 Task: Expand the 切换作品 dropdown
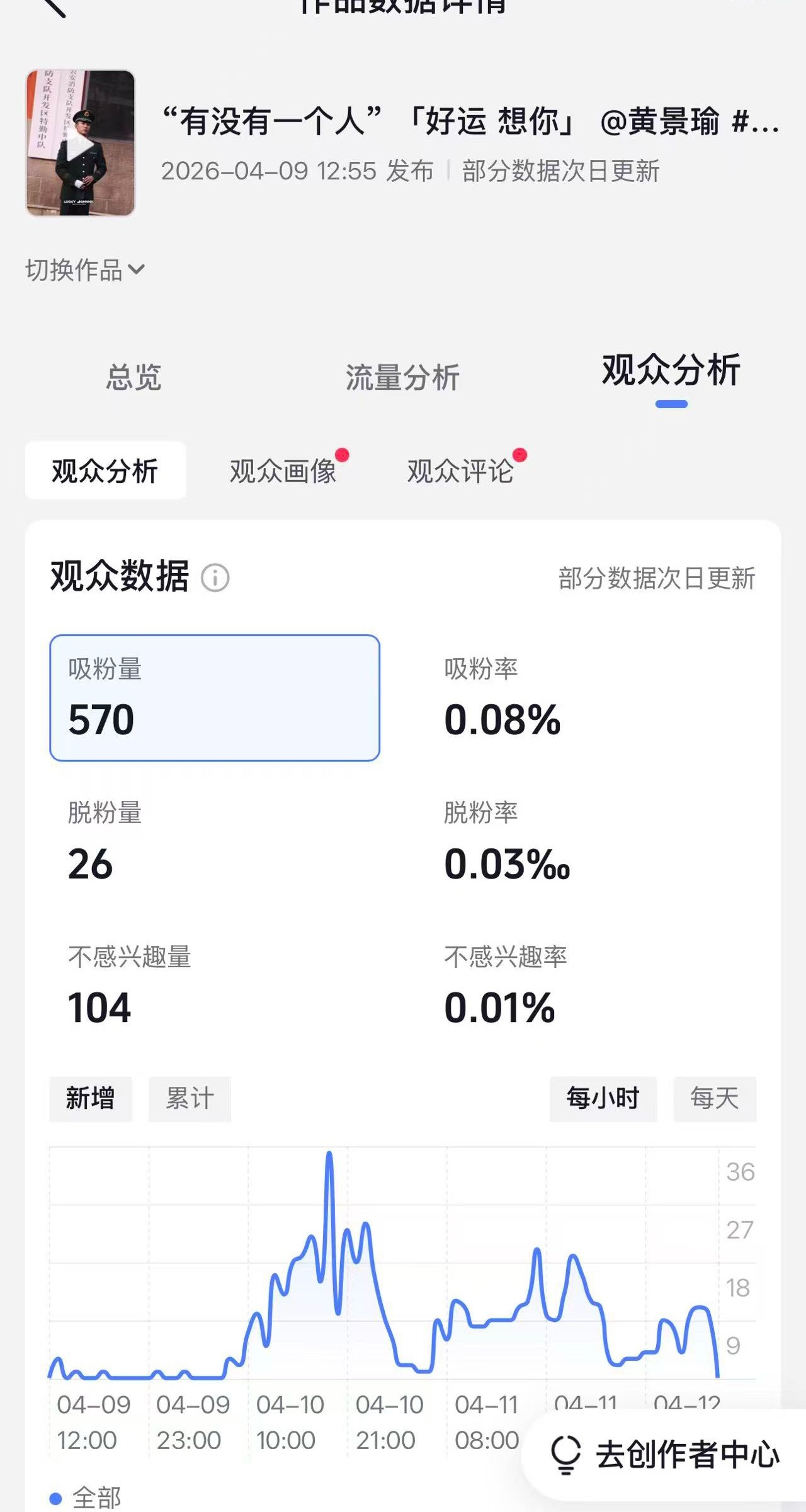point(85,270)
